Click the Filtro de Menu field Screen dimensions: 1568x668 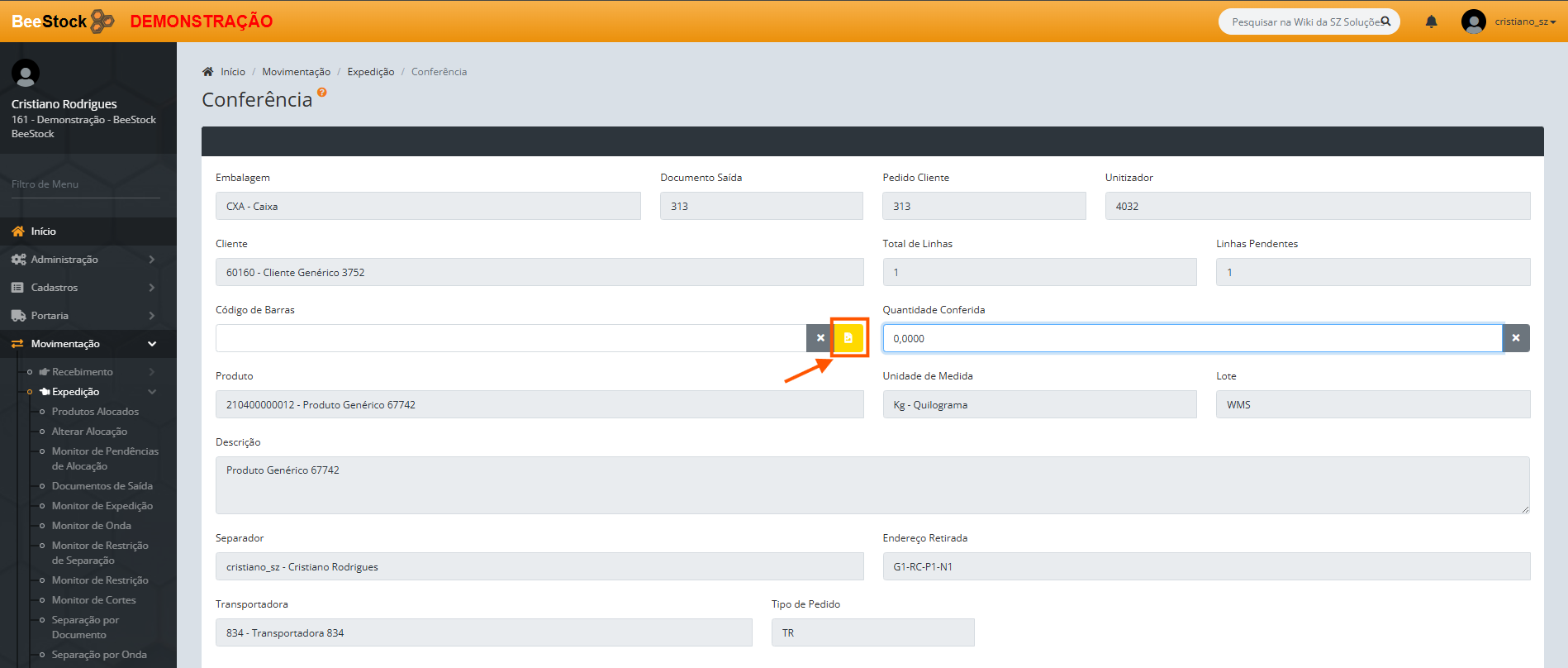pos(85,184)
